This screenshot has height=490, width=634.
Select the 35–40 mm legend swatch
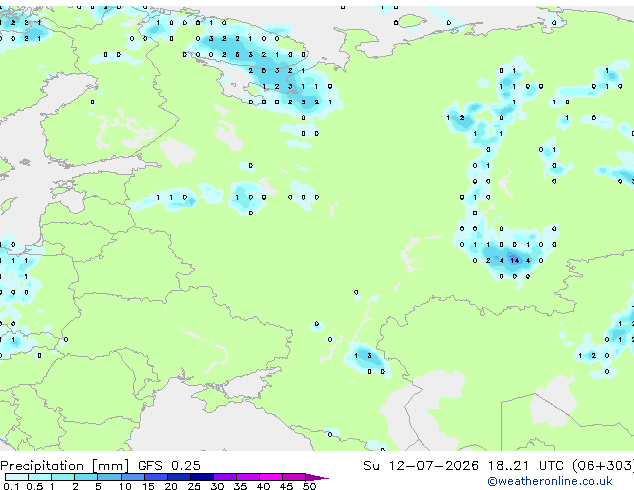247,477
